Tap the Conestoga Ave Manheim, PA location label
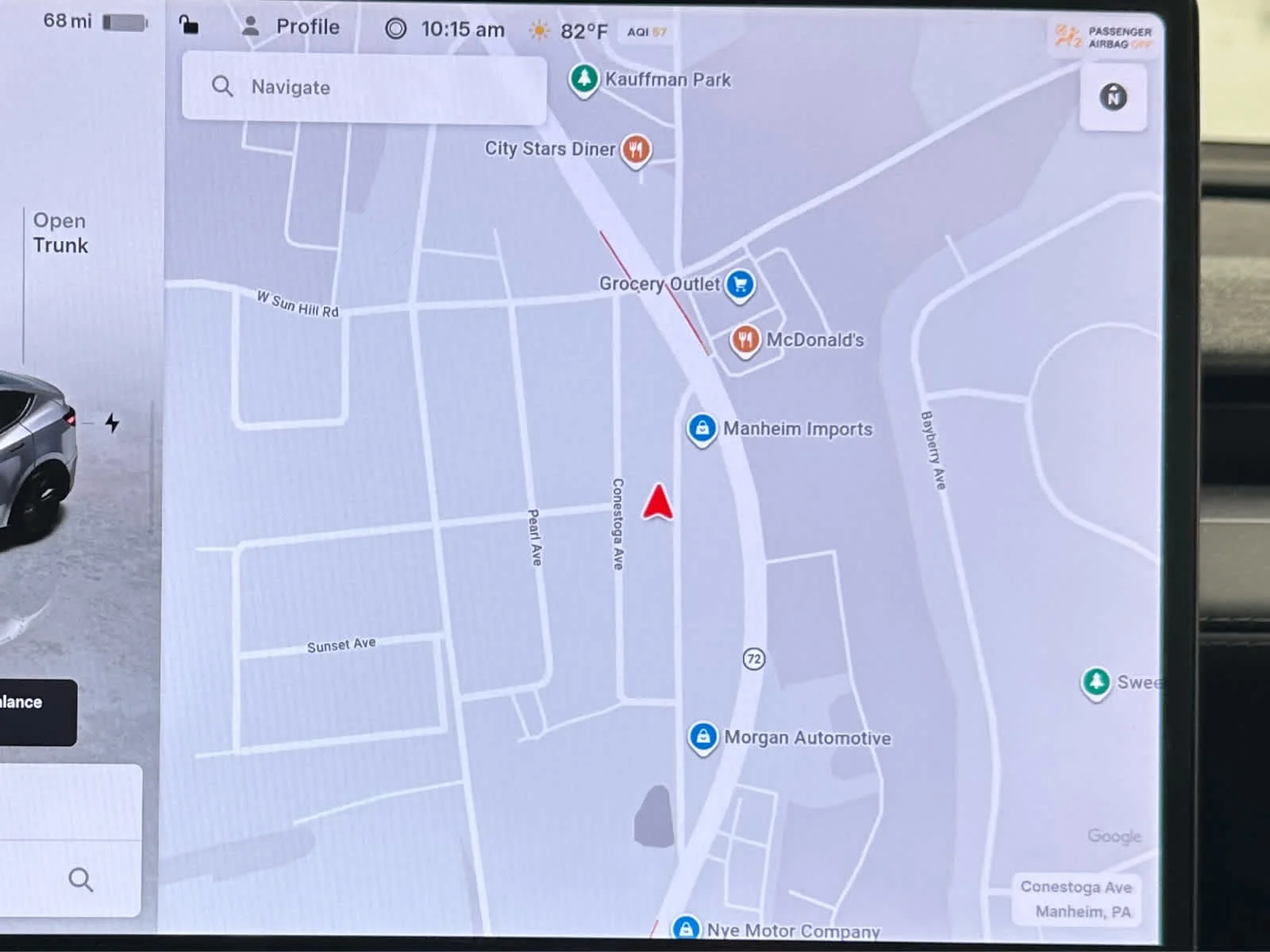The height and width of the screenshot is (952, 1270). [x=1077, y=899]
